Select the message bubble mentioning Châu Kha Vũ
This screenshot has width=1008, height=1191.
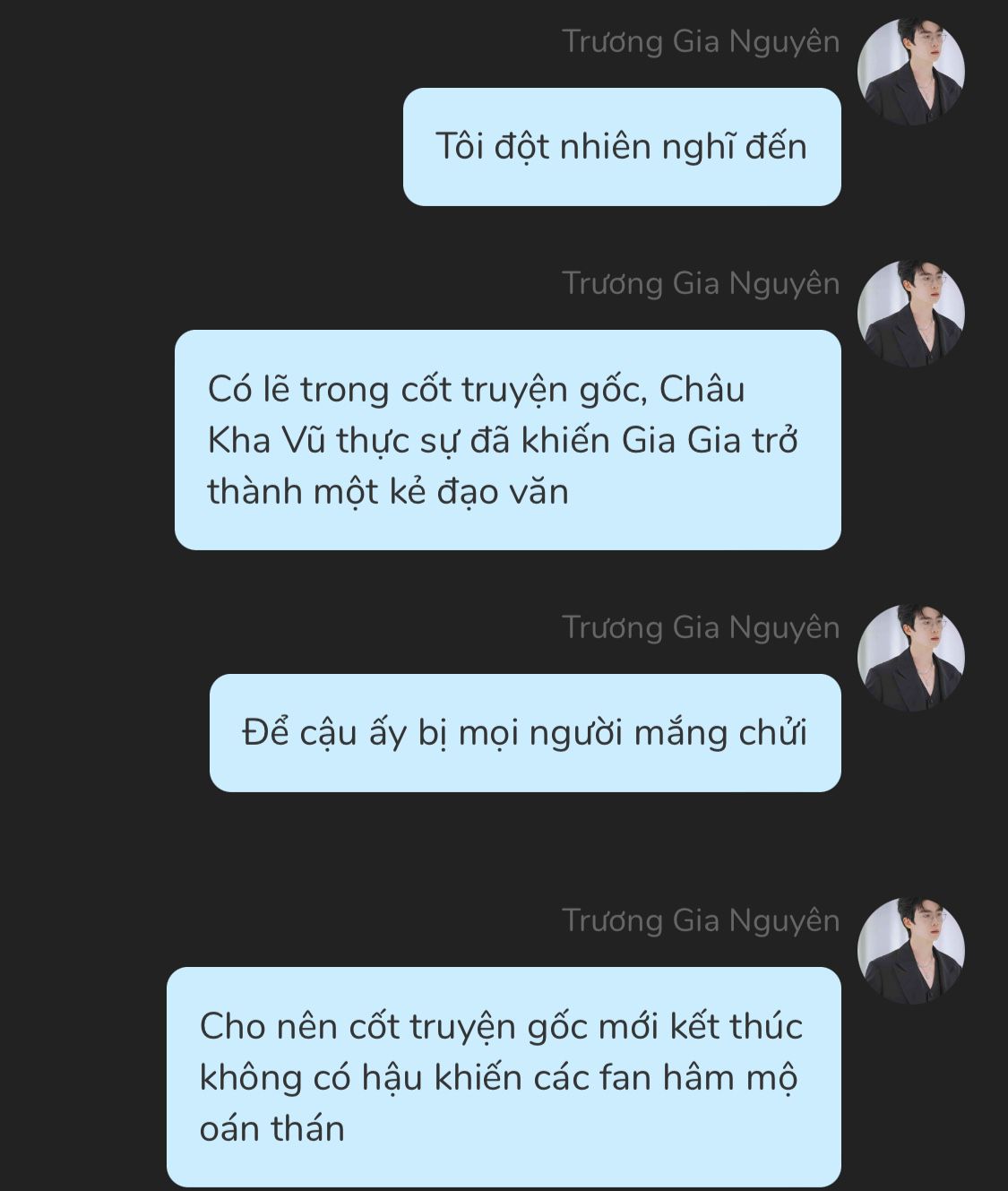pos(508,440)
